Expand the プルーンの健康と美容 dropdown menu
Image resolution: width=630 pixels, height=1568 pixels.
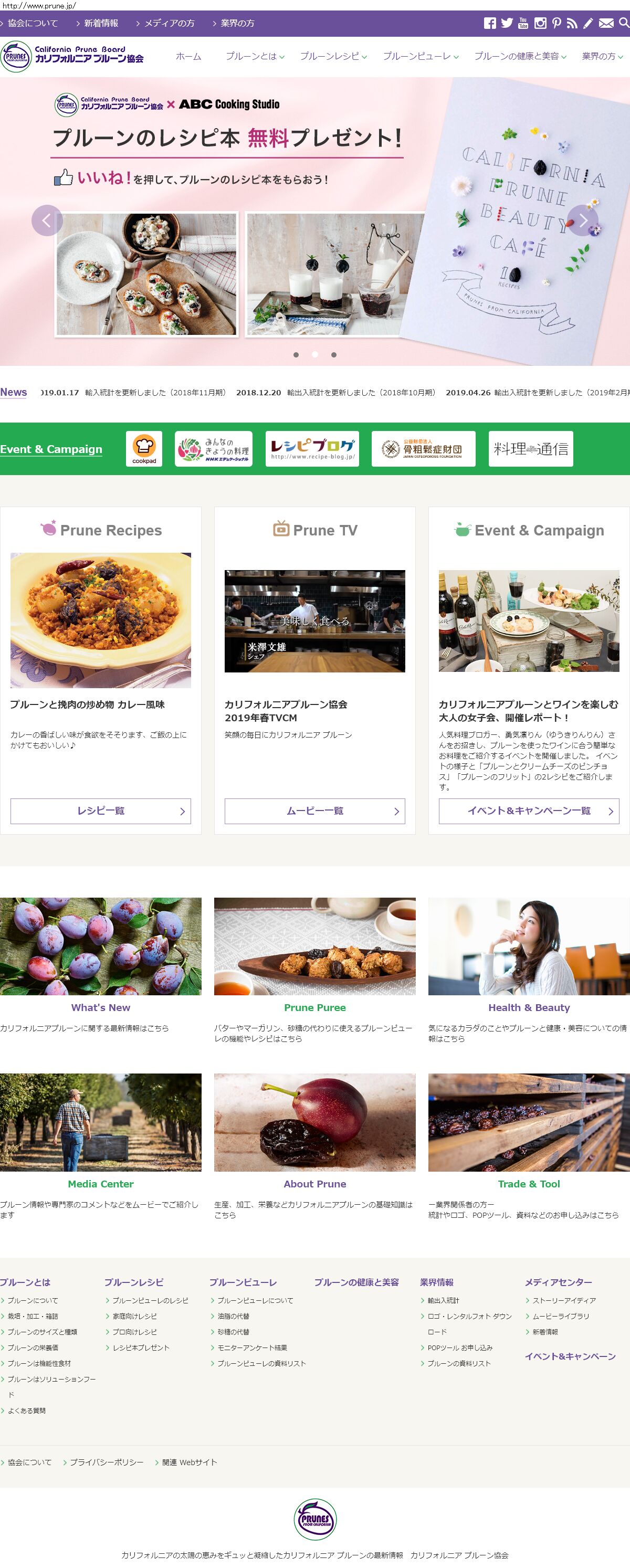click(520, 56)
